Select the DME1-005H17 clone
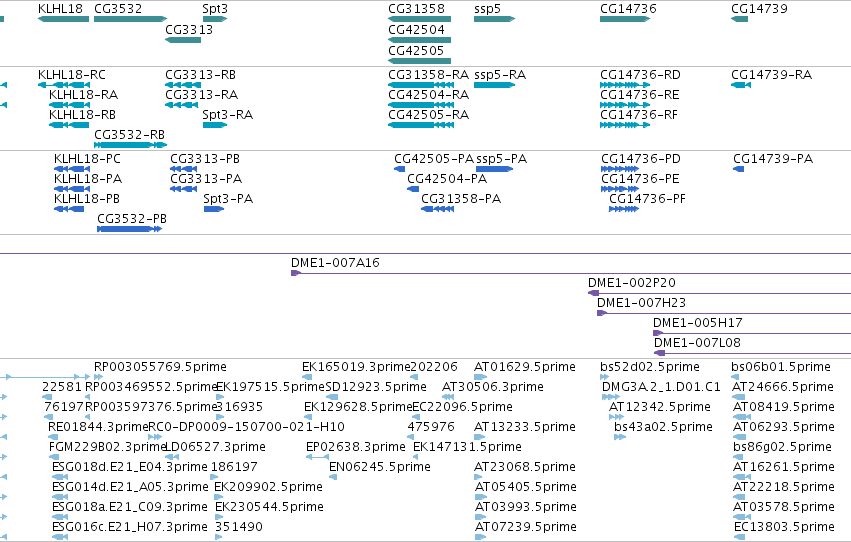851x542 pixels. coord(752,333)
